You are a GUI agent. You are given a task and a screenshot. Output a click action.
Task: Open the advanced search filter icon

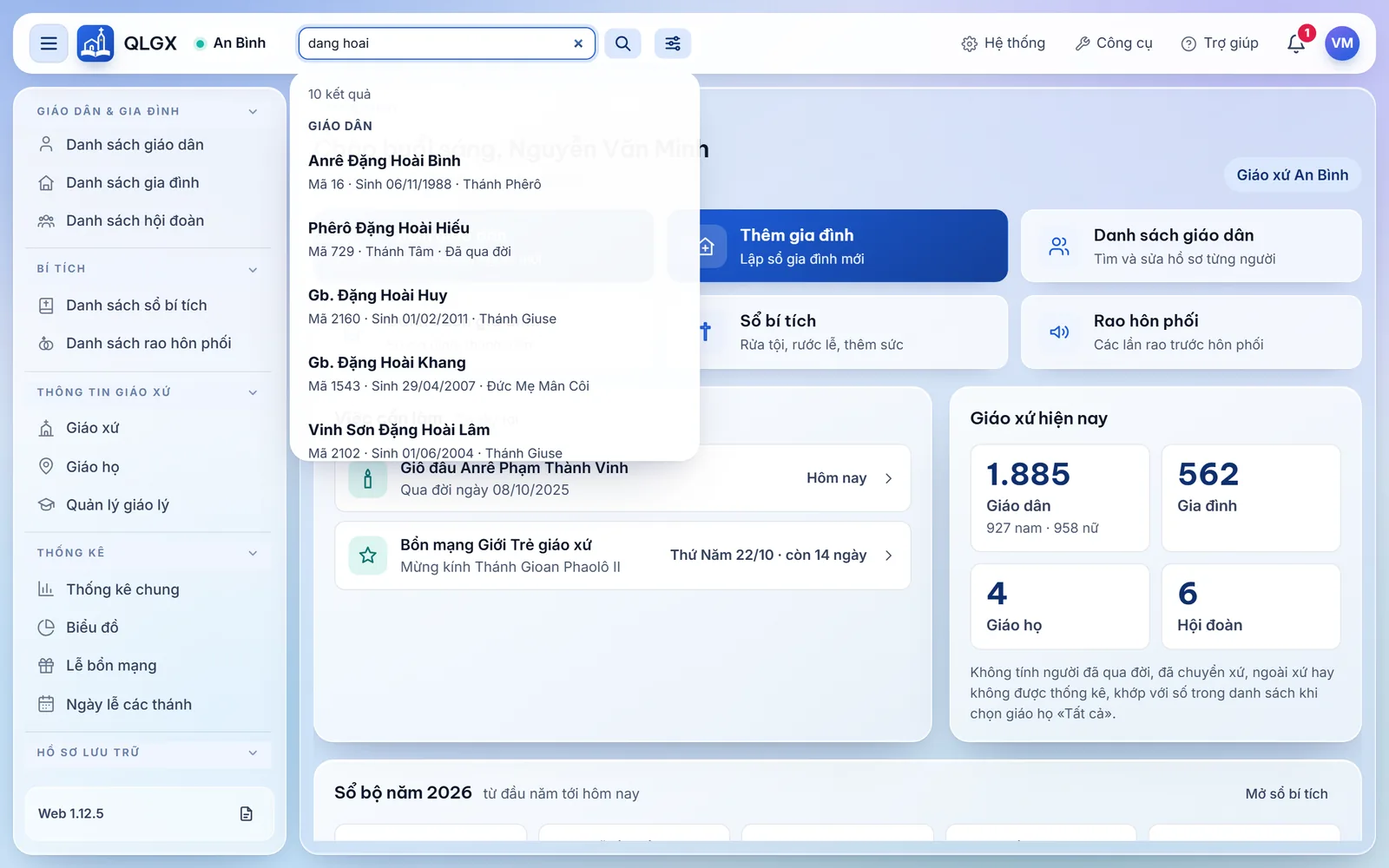(673, 43)
